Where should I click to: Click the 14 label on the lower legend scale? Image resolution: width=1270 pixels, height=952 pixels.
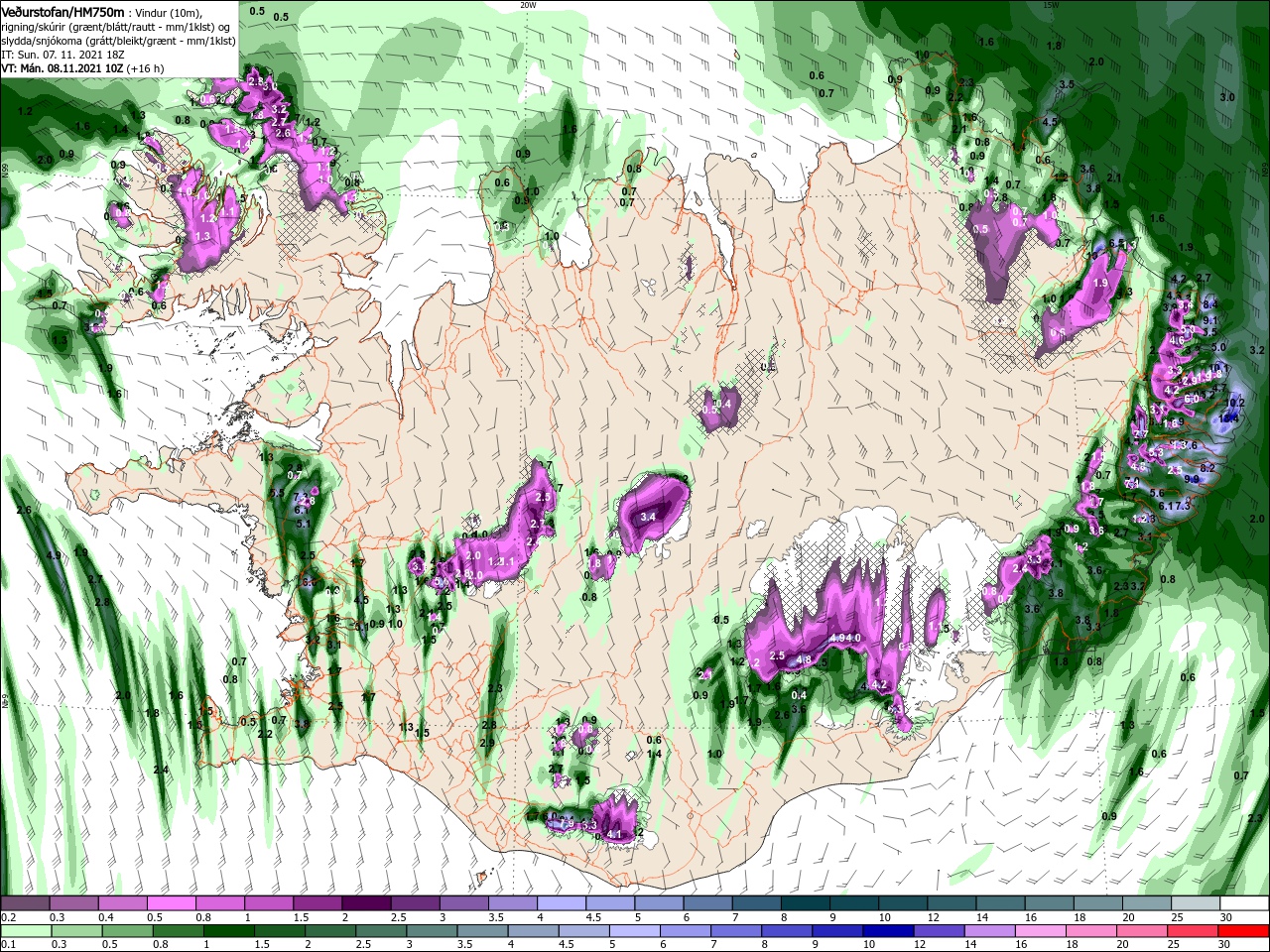[970, 944]
